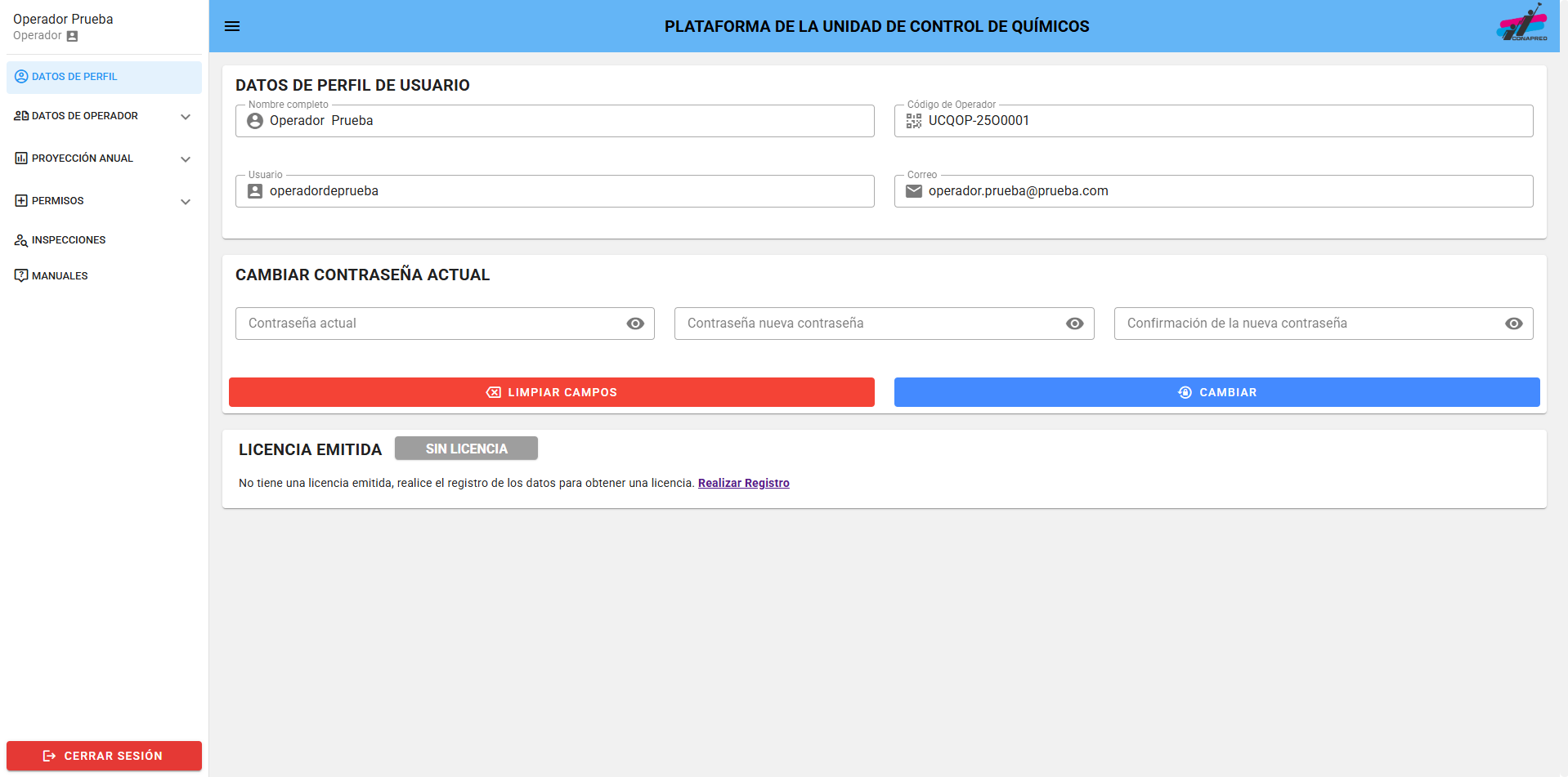Click the QR code icon beside operator code
This screenshot has height=777, width=1568.
pyautogui.click(x=913, y=121)
